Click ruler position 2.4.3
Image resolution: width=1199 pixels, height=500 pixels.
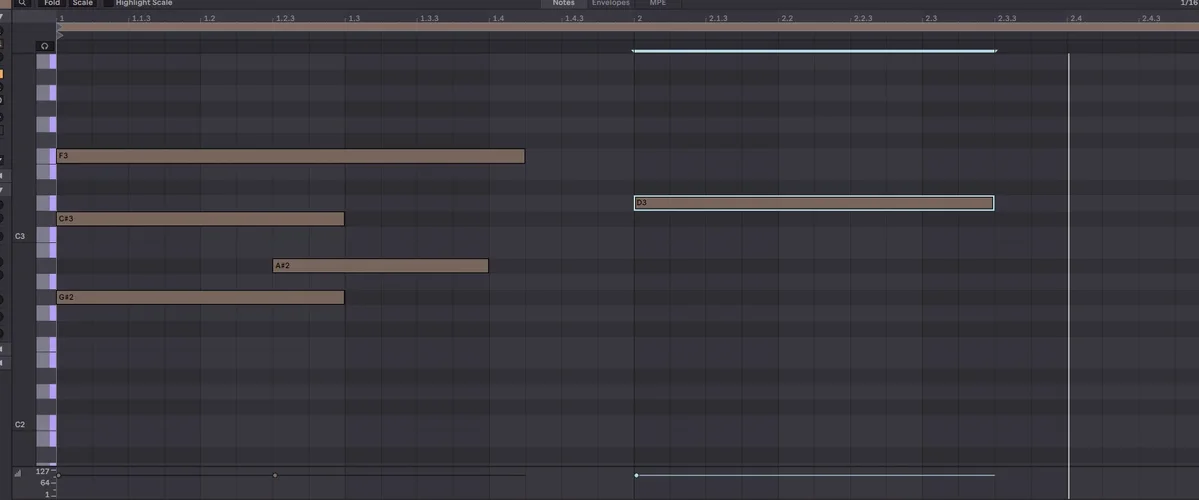[x=1150, y=18]
